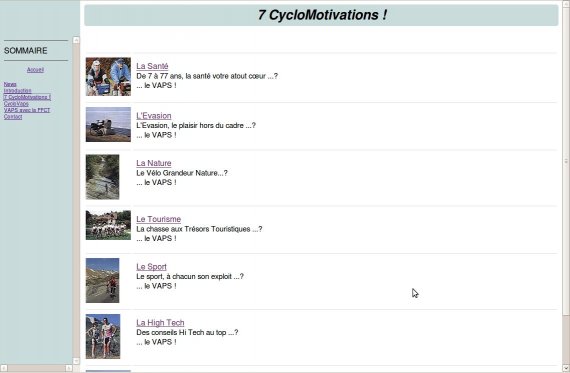Click the L'Evasion seaside bike thumbnail
570x373 pixels.
point(108,124)
